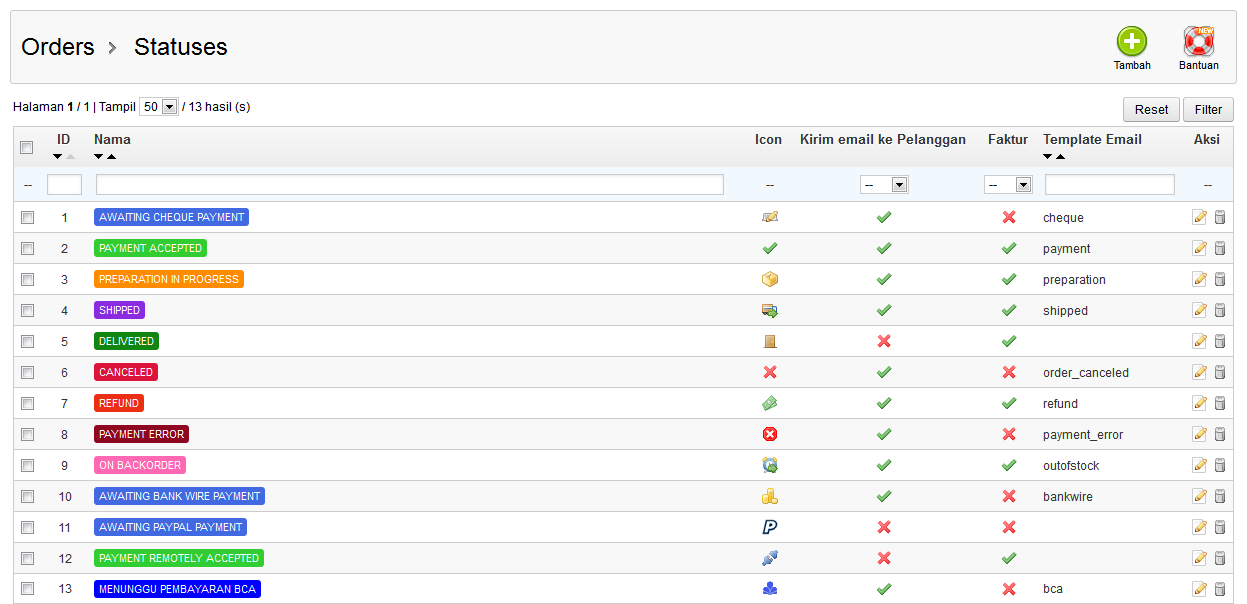The image size is (1247, 604).
Task: Open the ON BACKORDER pink label
Action: (x=140, y=465)
